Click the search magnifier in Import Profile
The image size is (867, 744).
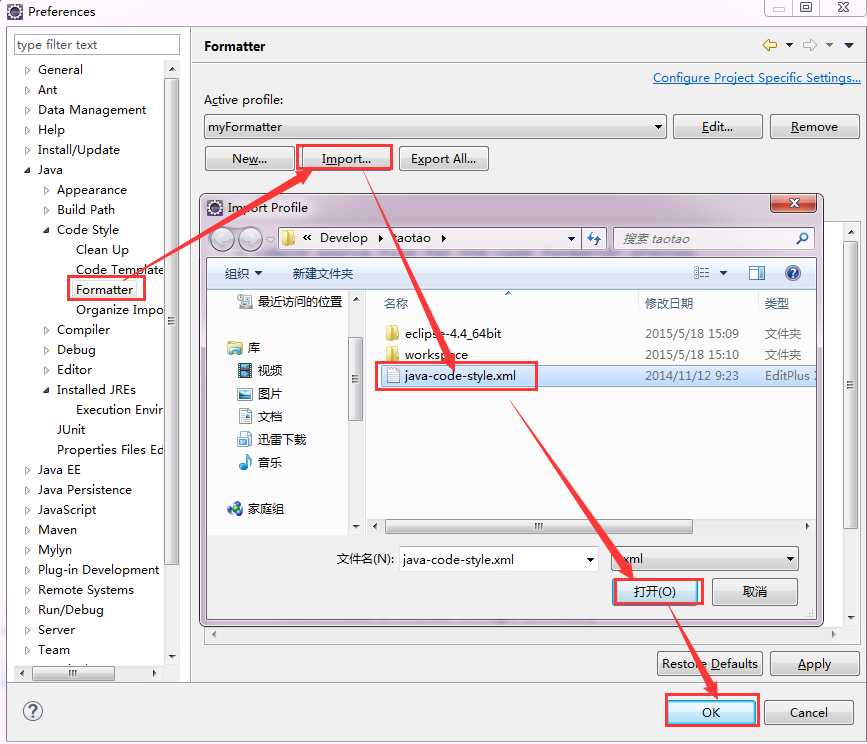point(802,238)
